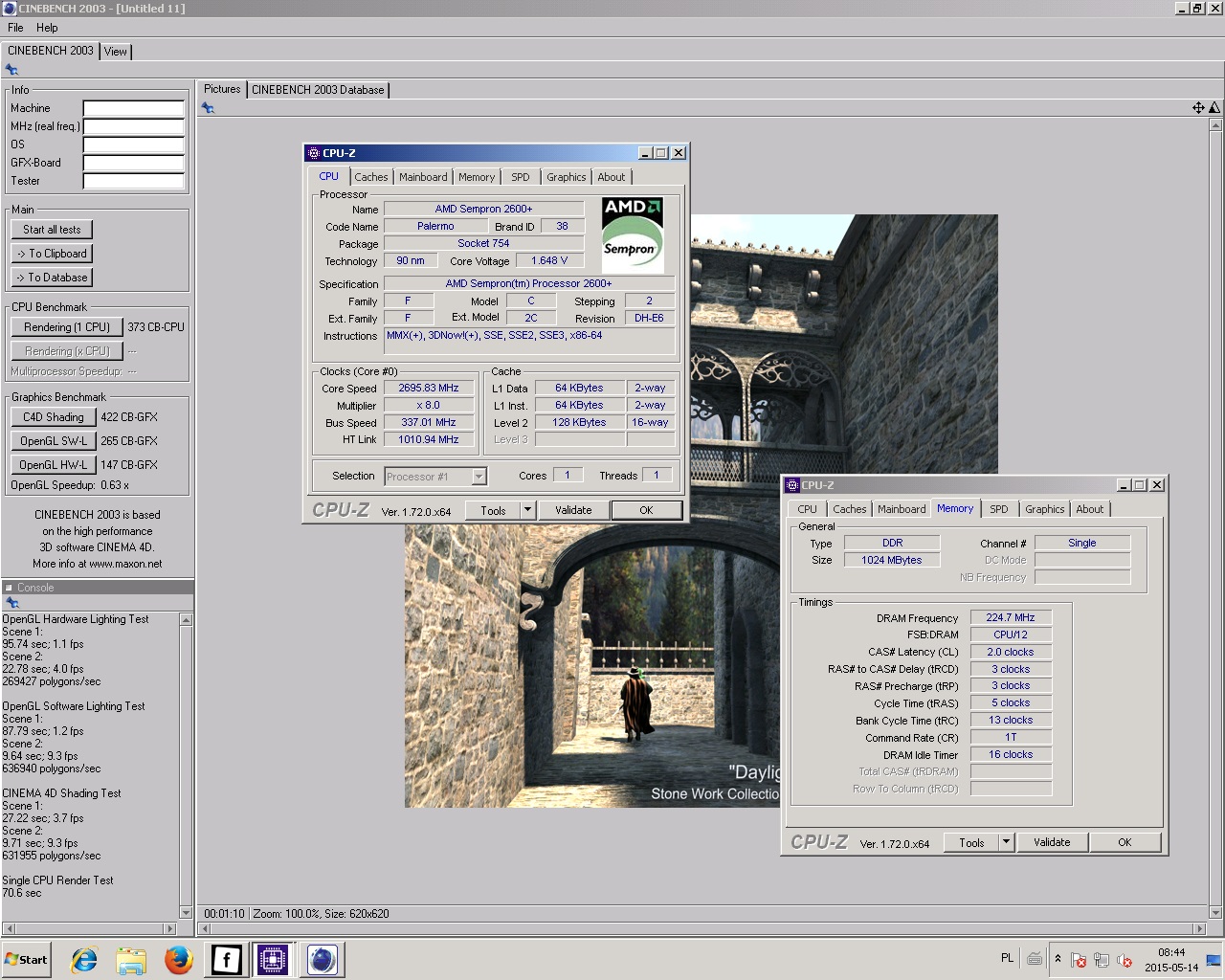This screenshot has width=1225, height=980.
Task: Expand Tools dropdown arrow in CPU-Z processor window
Action: click(x=527, y=510)
